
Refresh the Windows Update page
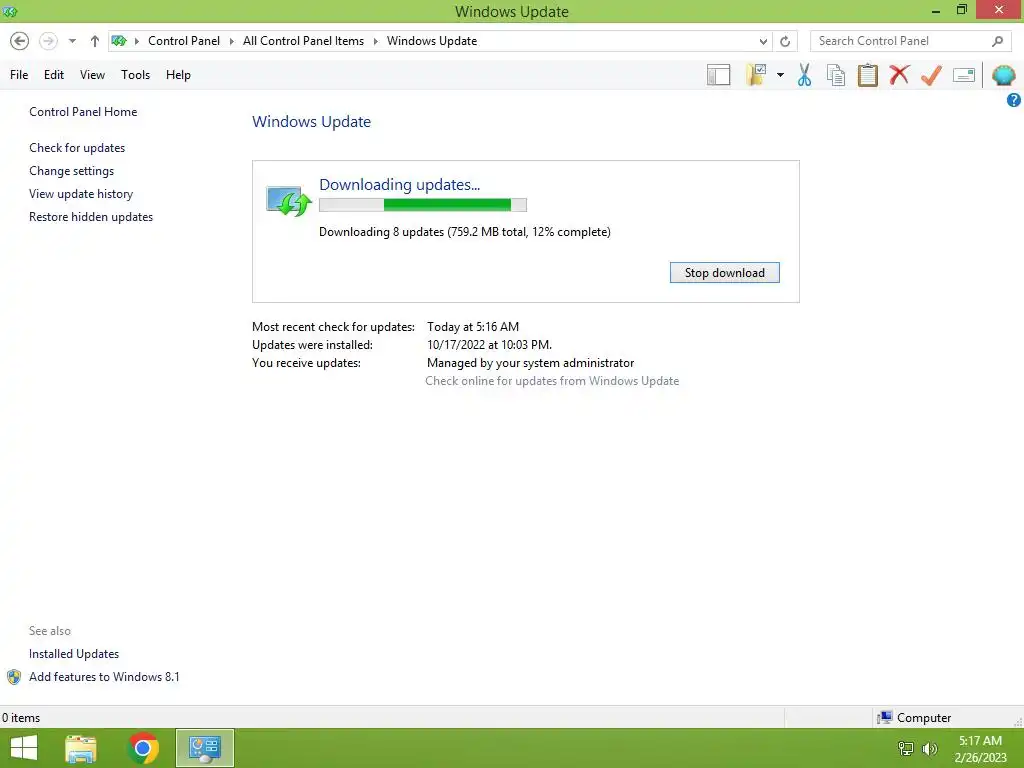coord(785,41)
